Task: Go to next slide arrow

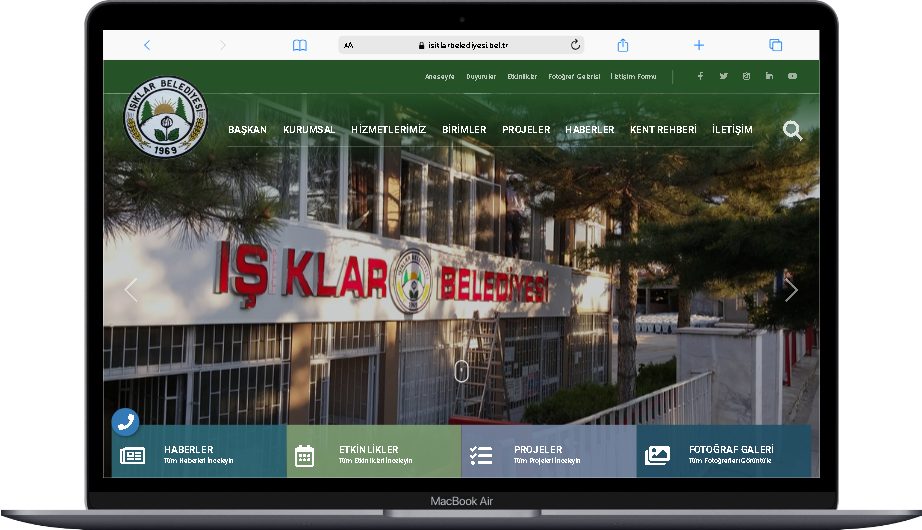Action: click(791, 290)
